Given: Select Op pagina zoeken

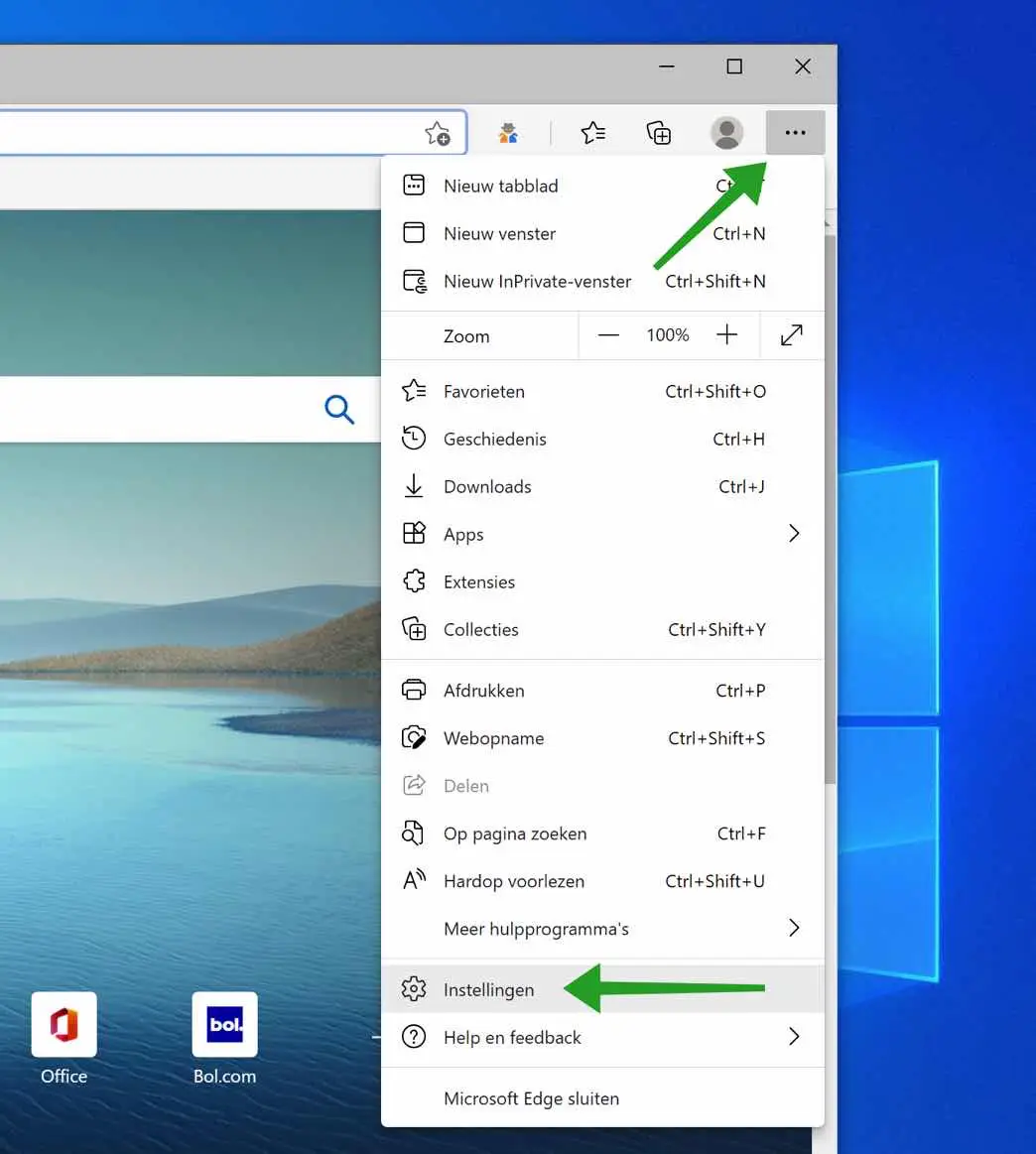Looking at the screenshot, I should [602, 833].
